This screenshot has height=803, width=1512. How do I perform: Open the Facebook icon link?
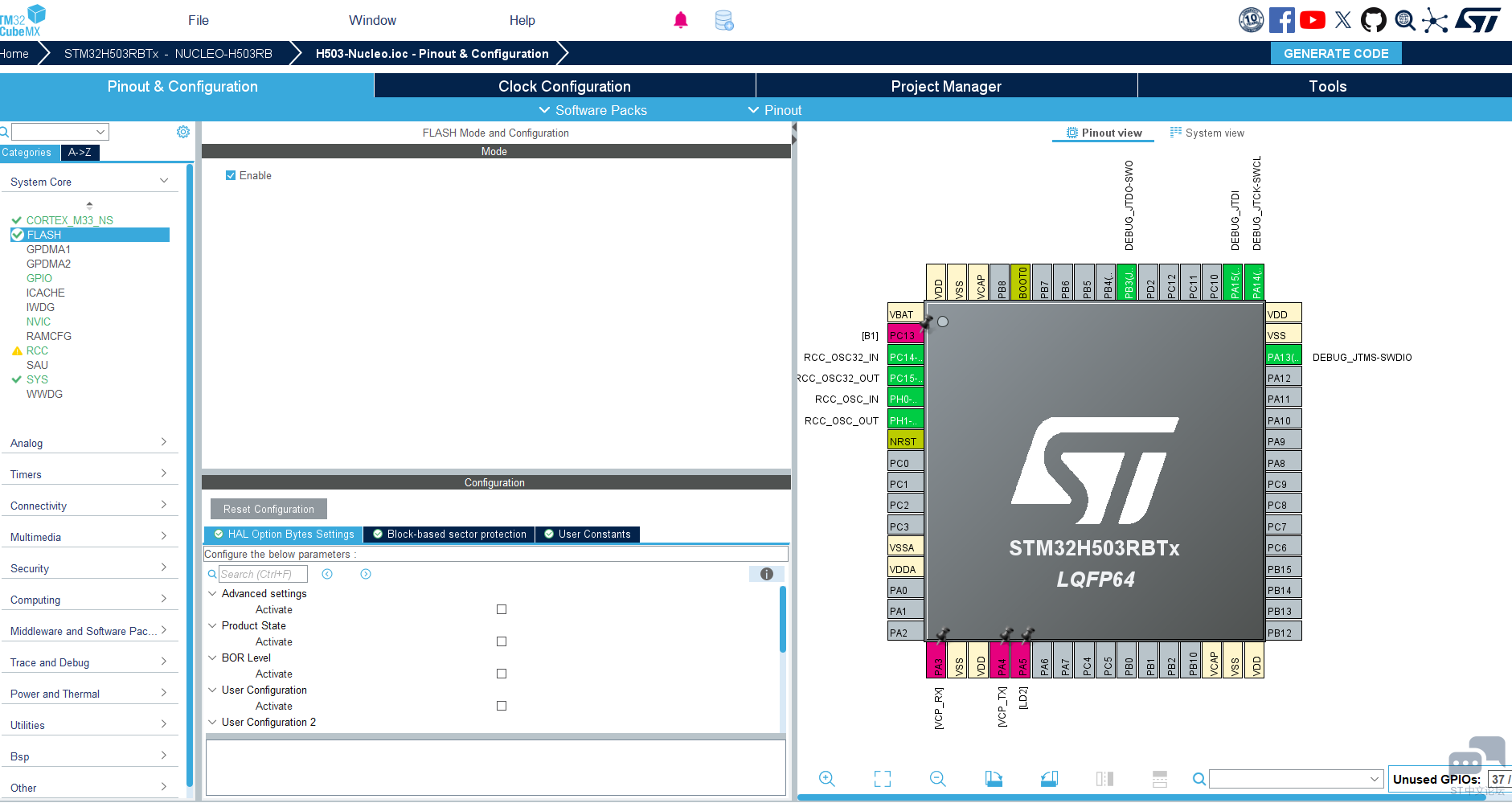(1282, 20)
